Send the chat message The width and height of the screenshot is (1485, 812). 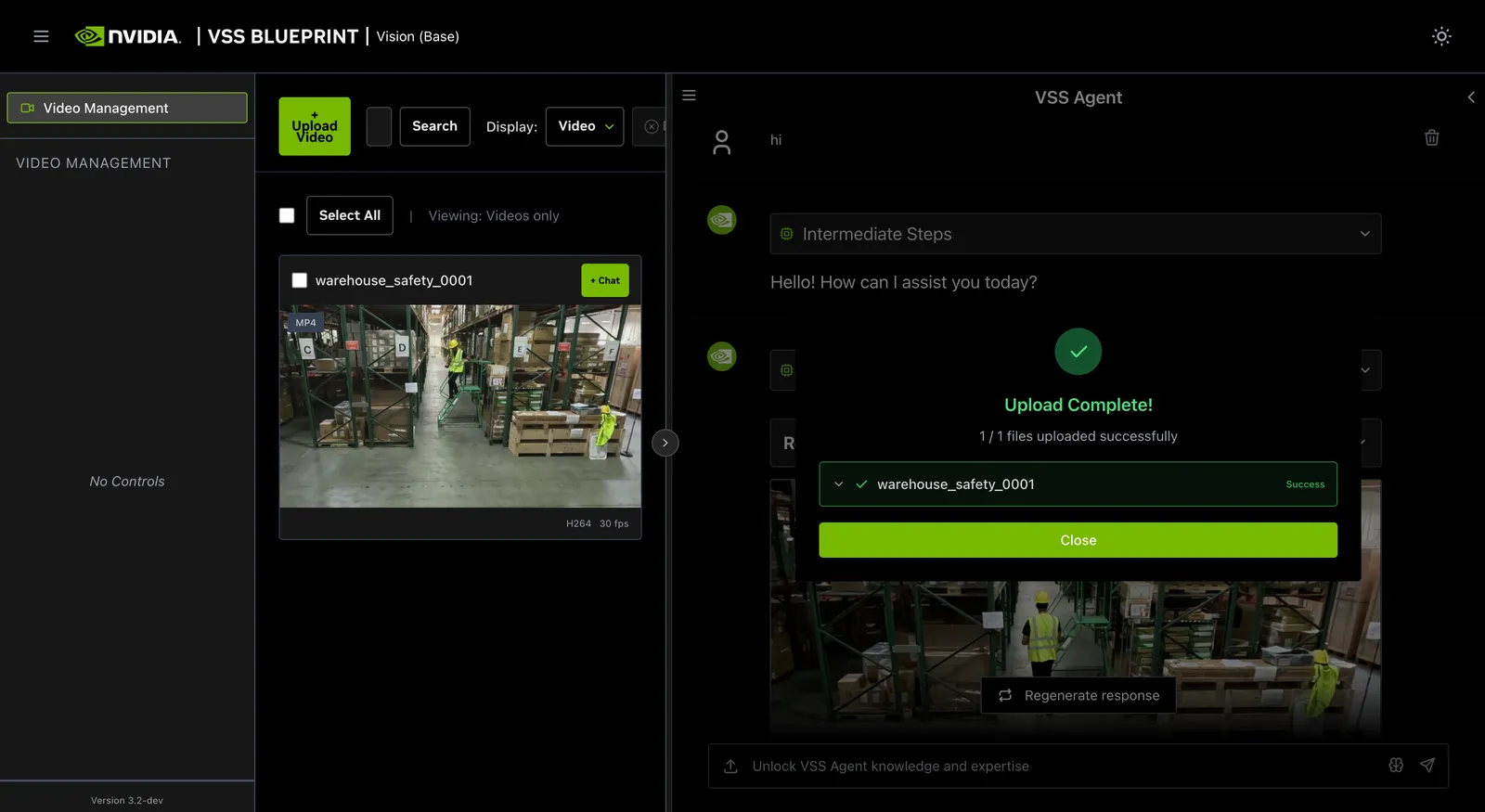tap(1427, 765)
